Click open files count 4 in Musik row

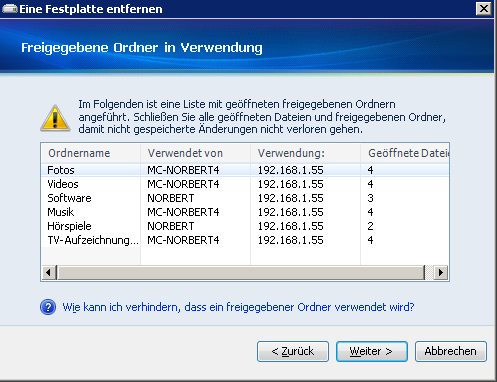[x=370, y=212]
